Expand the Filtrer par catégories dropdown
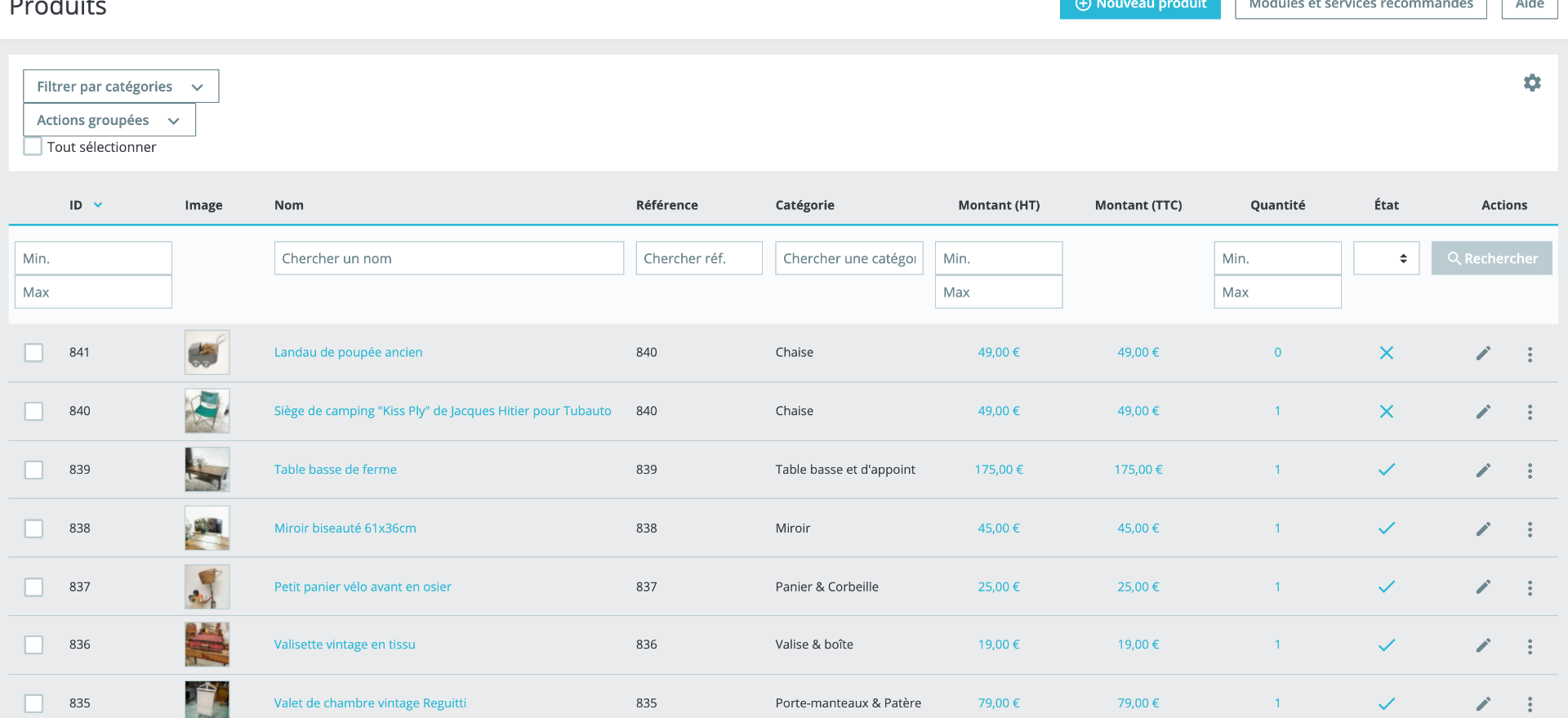Viewport: 1568px width, 718px height. click(x=121, y=87)
